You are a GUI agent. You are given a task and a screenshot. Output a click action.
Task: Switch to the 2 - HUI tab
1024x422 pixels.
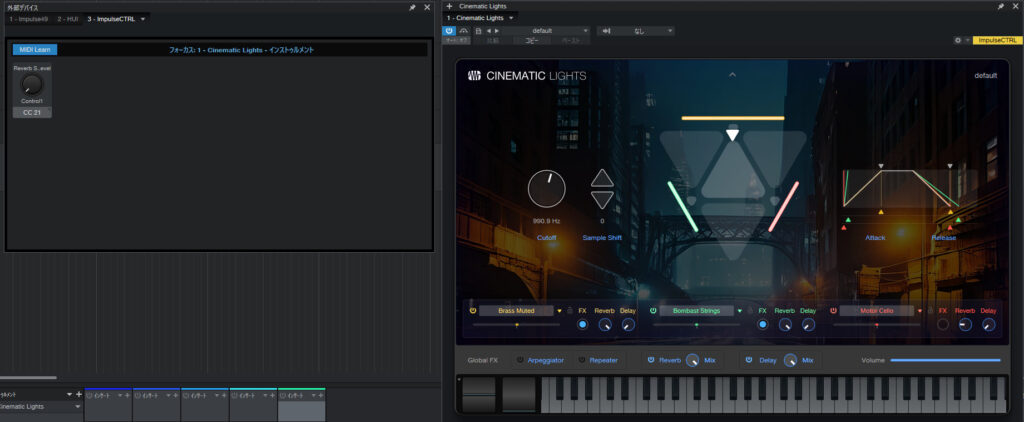point(69,19)
